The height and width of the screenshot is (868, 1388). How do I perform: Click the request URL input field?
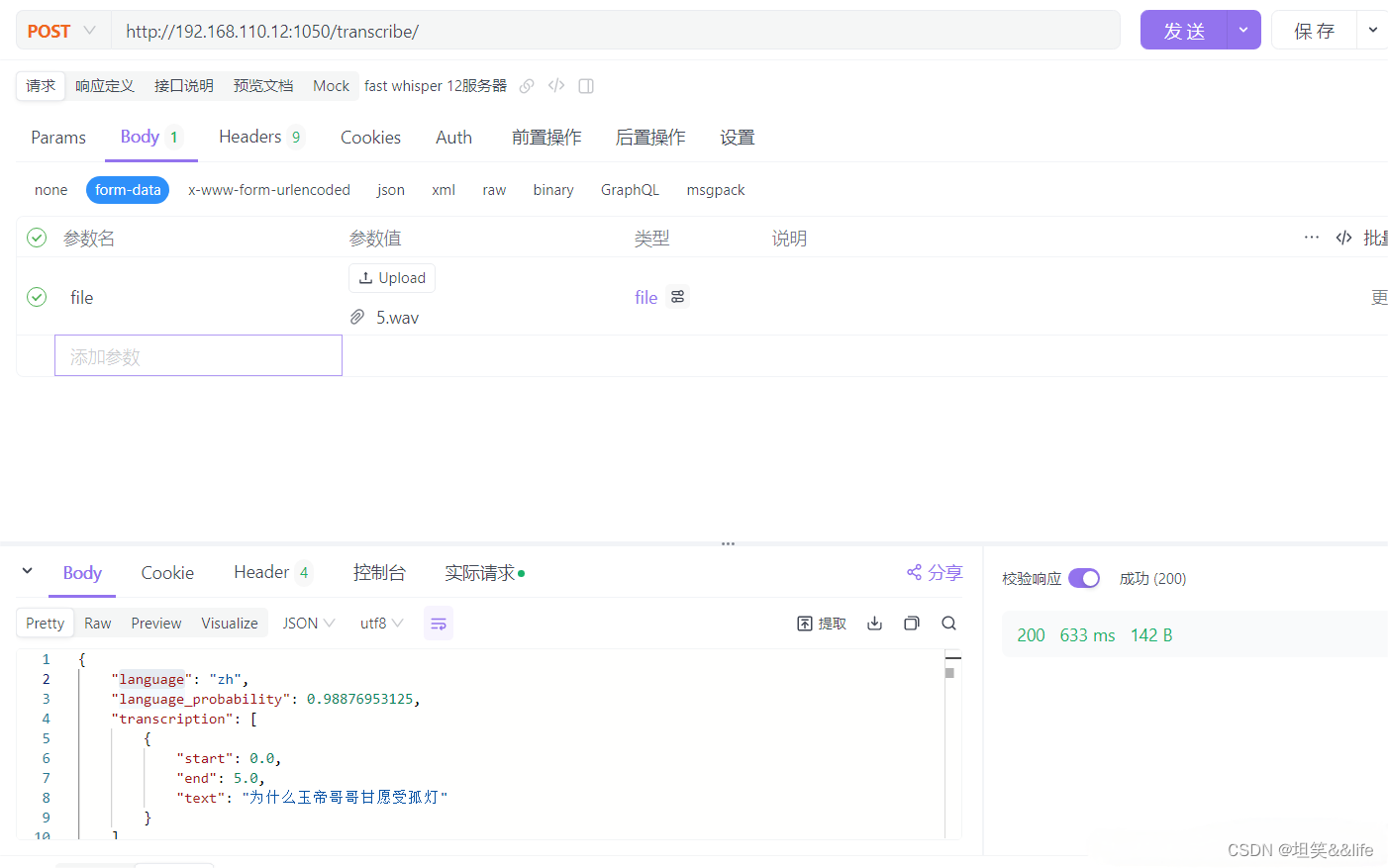click(x=616, y=31)
